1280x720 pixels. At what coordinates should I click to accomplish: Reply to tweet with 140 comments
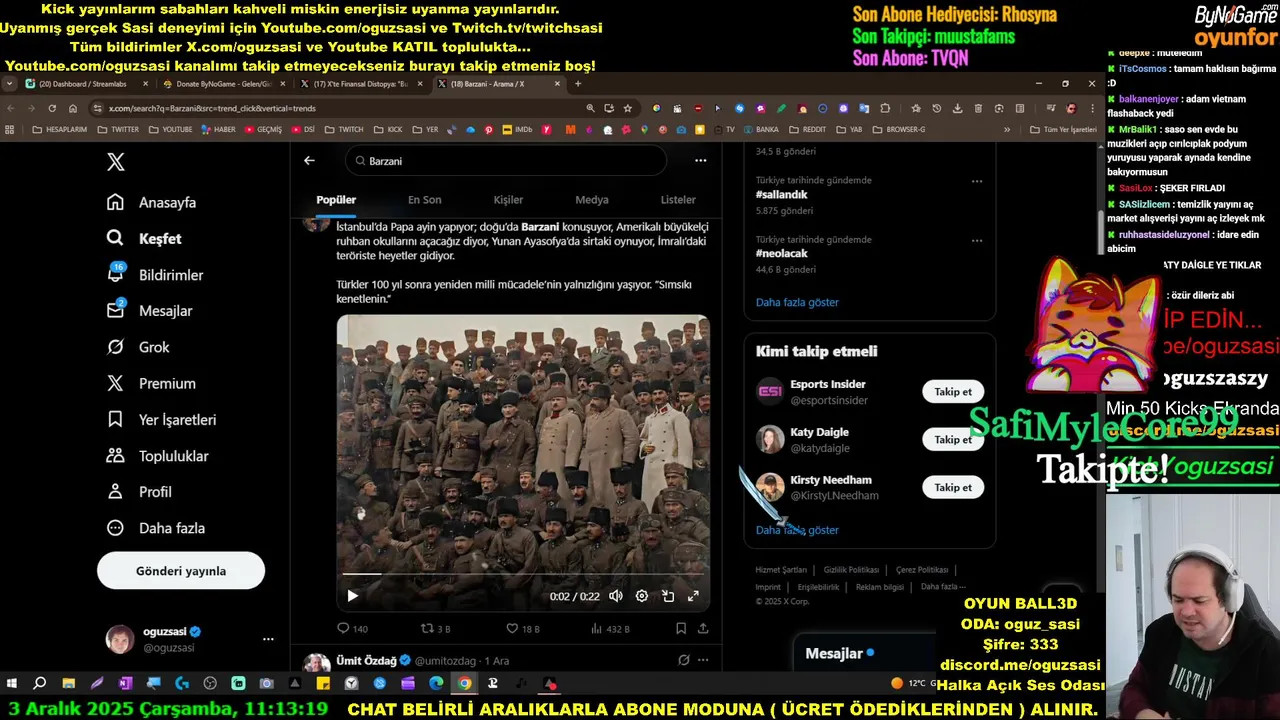[x=352, y=629]
